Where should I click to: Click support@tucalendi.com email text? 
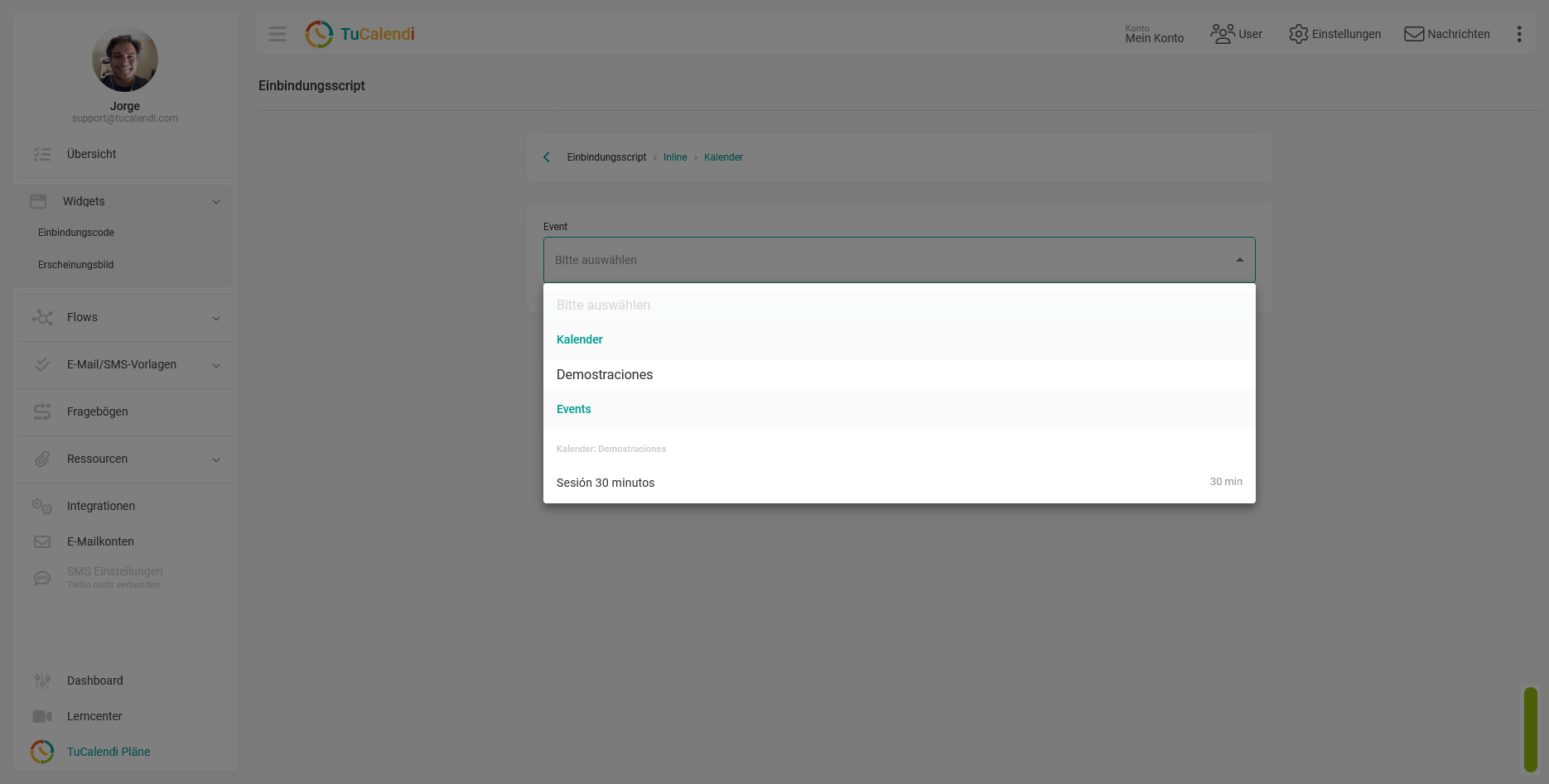125,118
